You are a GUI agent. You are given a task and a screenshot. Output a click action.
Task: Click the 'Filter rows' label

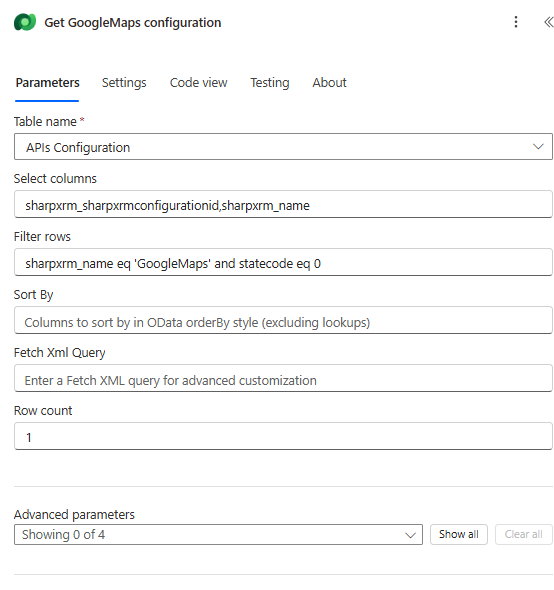(42, 237)
